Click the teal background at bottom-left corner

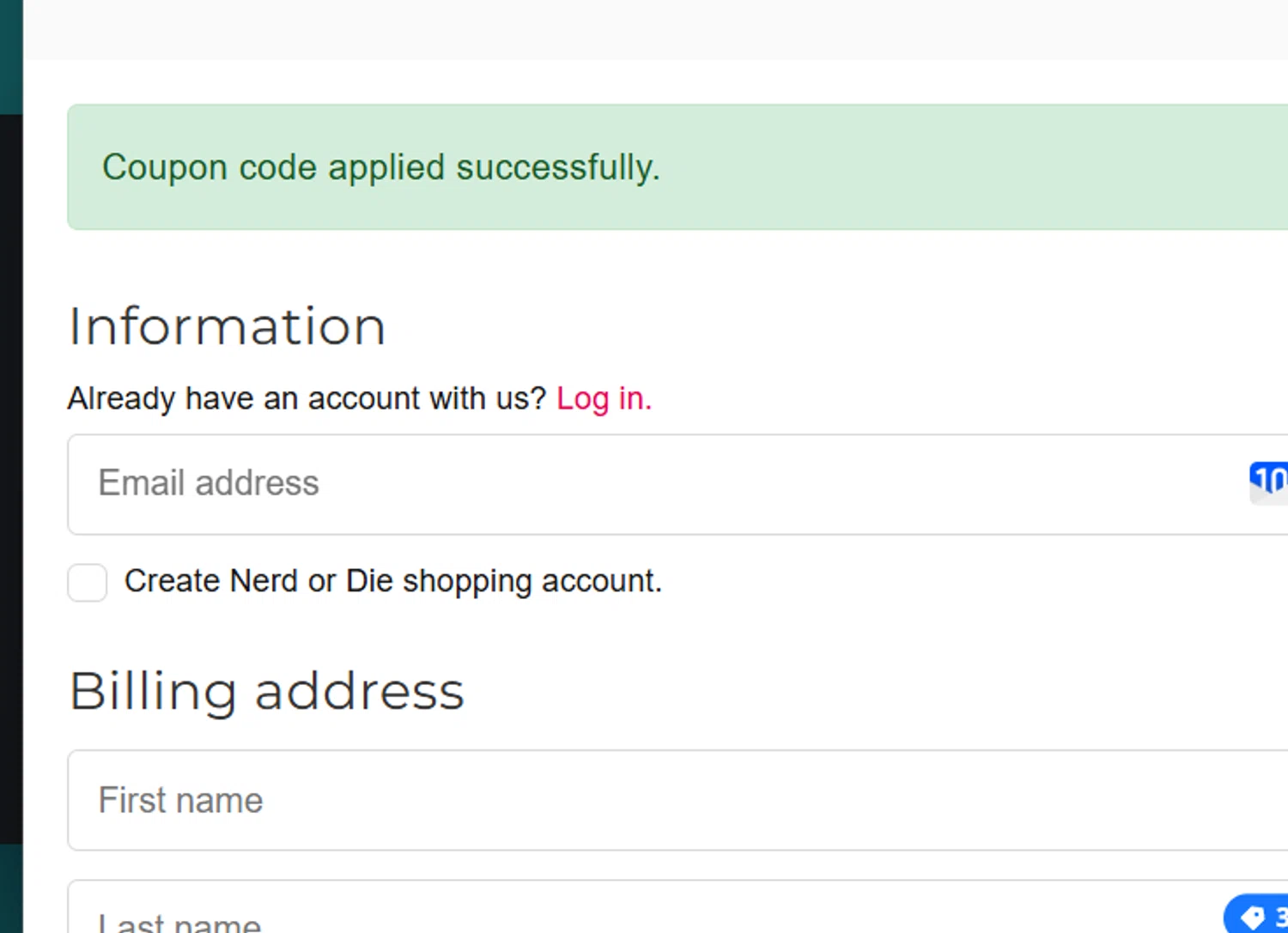pyautogui.click(x=11, y=888)
